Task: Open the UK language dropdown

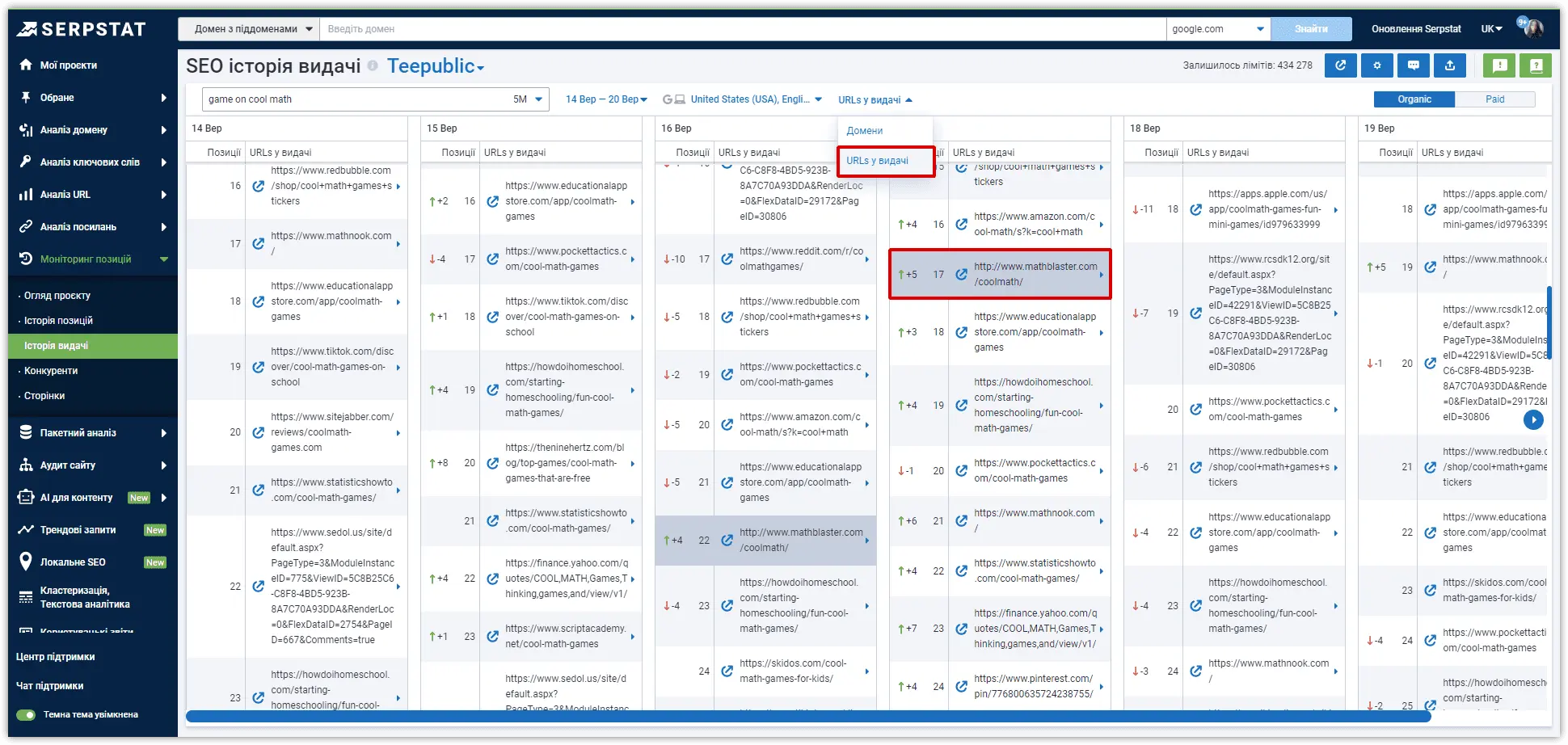Action: [1491, 29]
